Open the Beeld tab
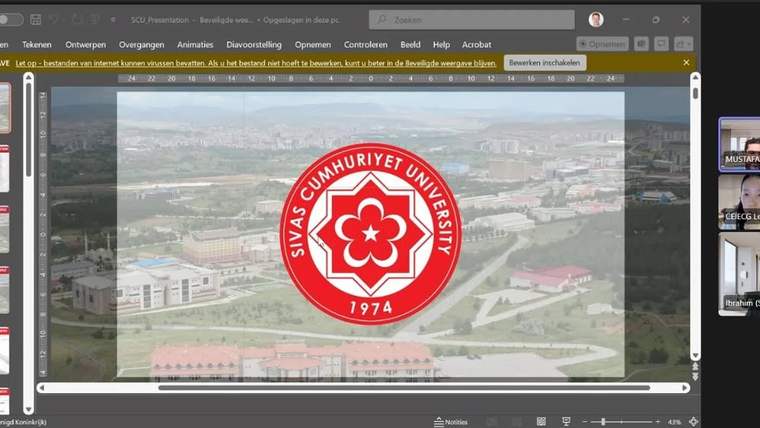760x428 pixels. pos(410,45)
